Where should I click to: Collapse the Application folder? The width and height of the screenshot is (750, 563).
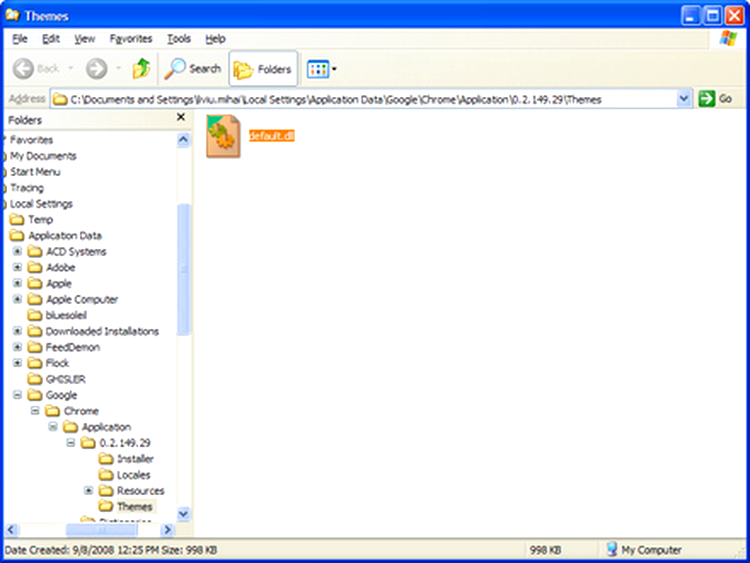[53, 427]
